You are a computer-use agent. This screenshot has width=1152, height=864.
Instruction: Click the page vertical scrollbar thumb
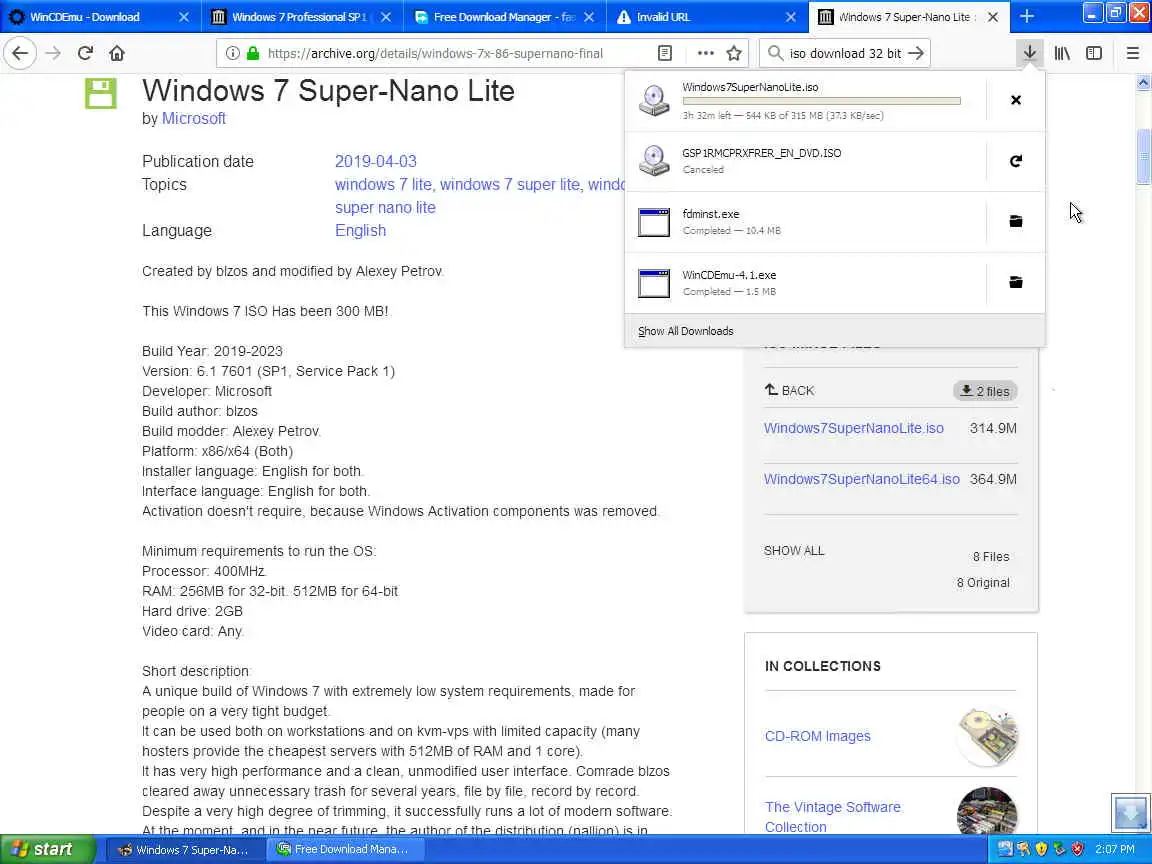pyautogui.click(x=1143, y=156)
